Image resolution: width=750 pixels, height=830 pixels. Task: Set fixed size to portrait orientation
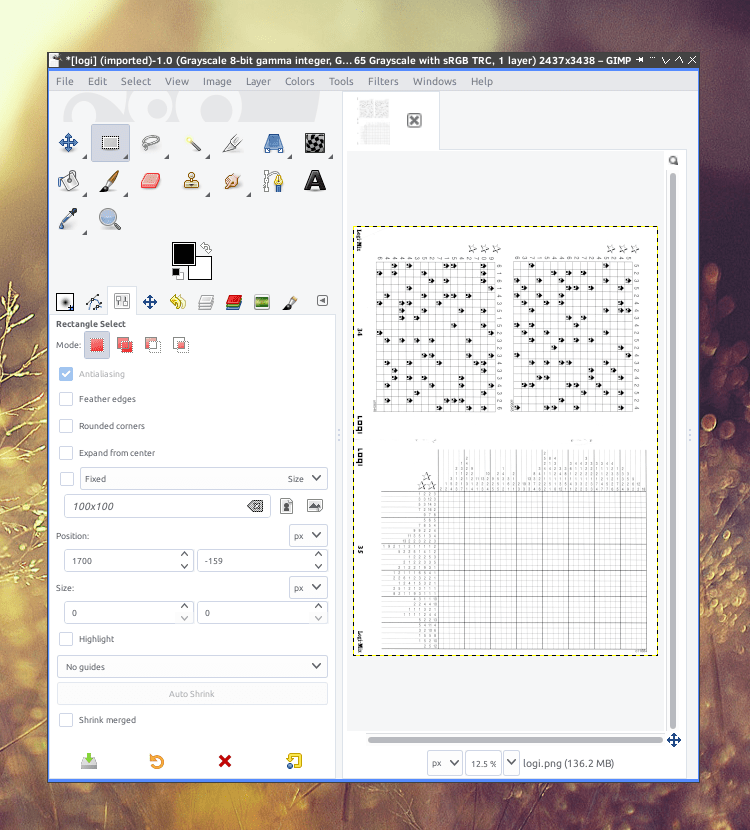(x=286, y=506)
